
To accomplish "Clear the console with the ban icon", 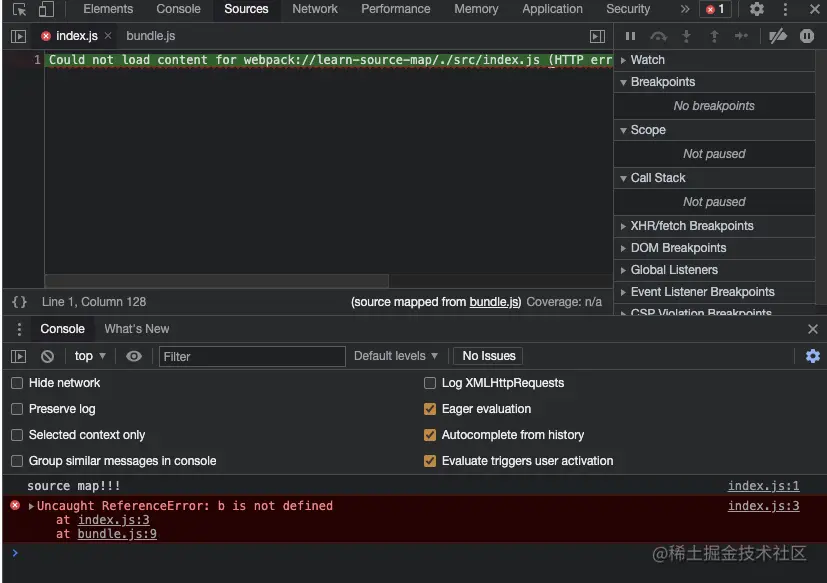I will click(x=47, y=356).
